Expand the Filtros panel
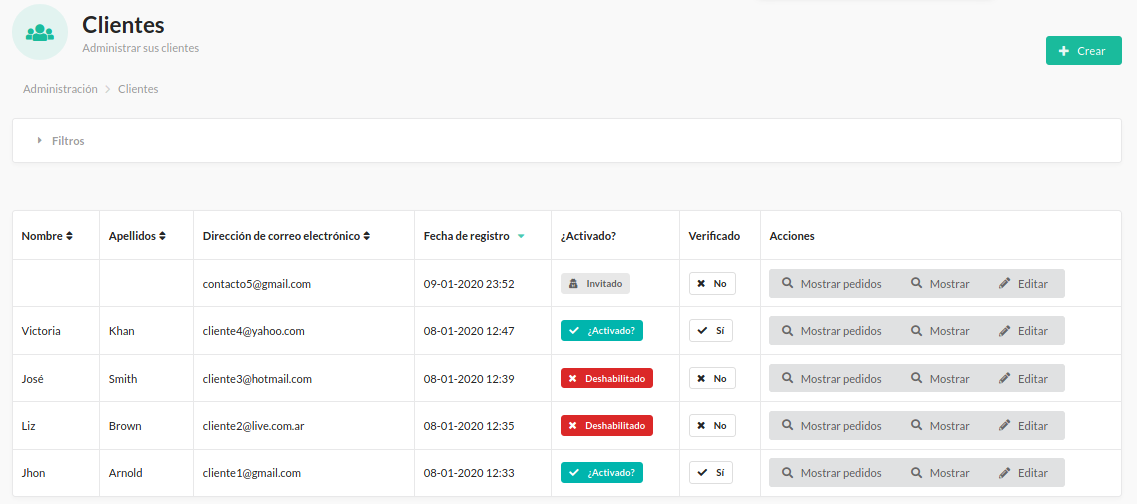Viewport: 1137px width, 504px height. (x=567, y=141)
